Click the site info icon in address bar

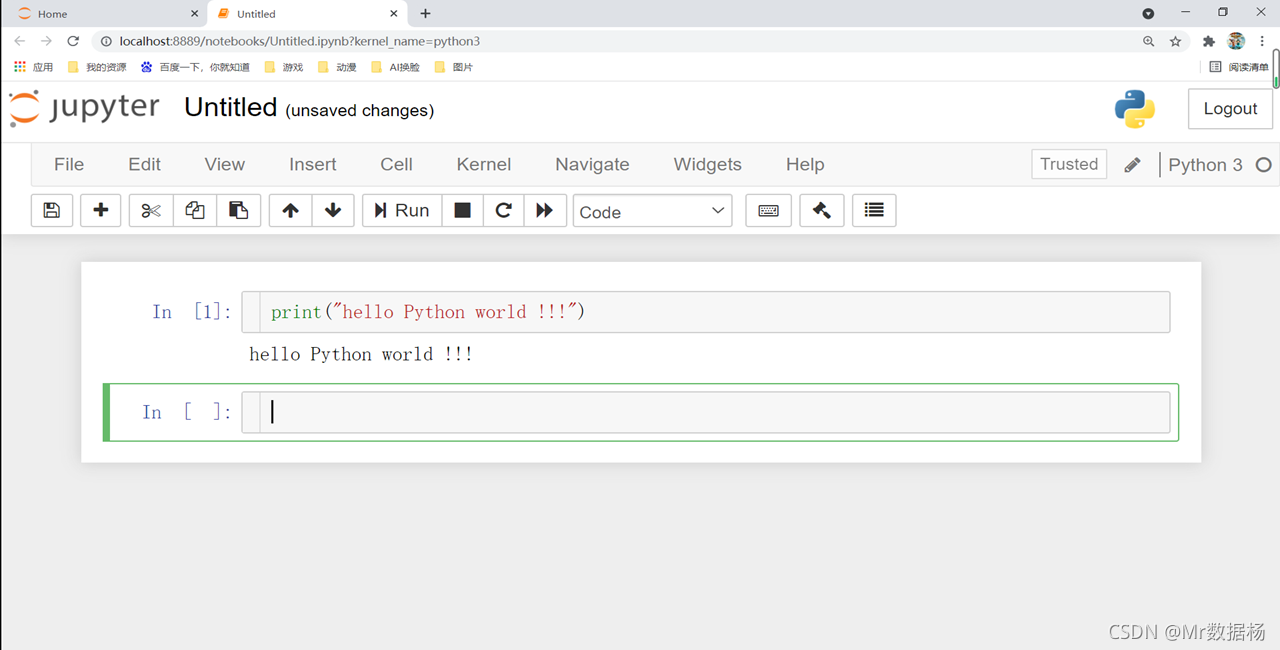click(106, 41)
